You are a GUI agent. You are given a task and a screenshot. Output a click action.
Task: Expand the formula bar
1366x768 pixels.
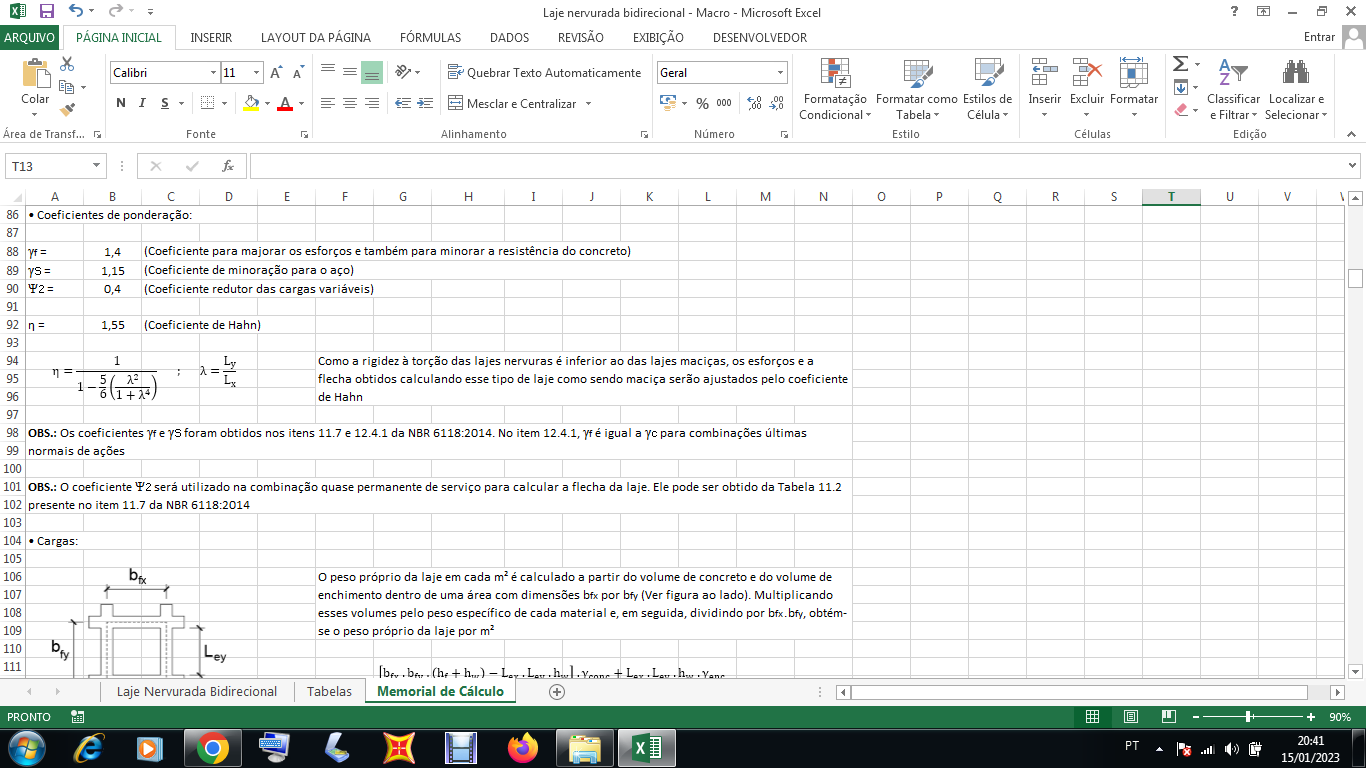coord(1354,166)
